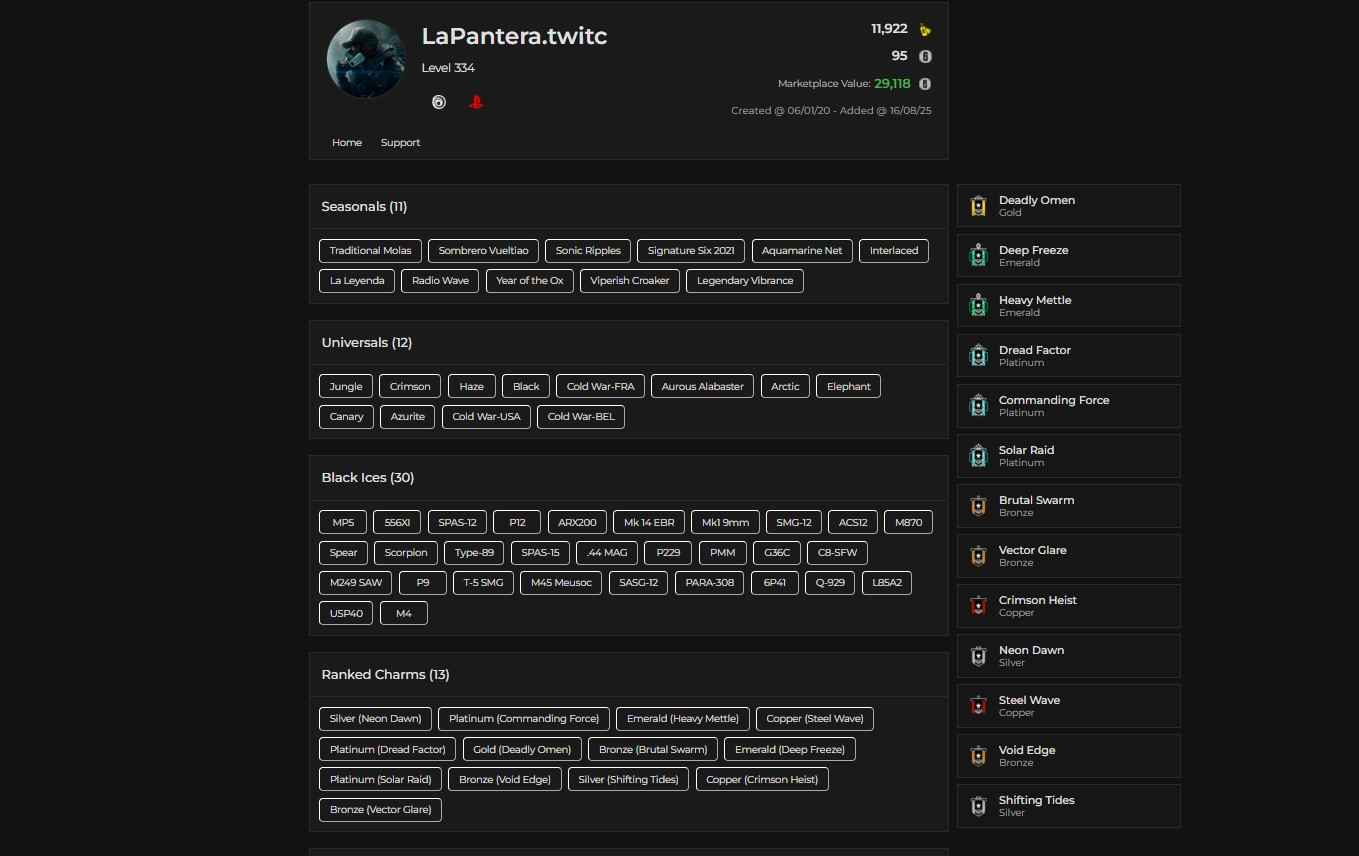Click the Crimson Heist copper rank badge

978,606
